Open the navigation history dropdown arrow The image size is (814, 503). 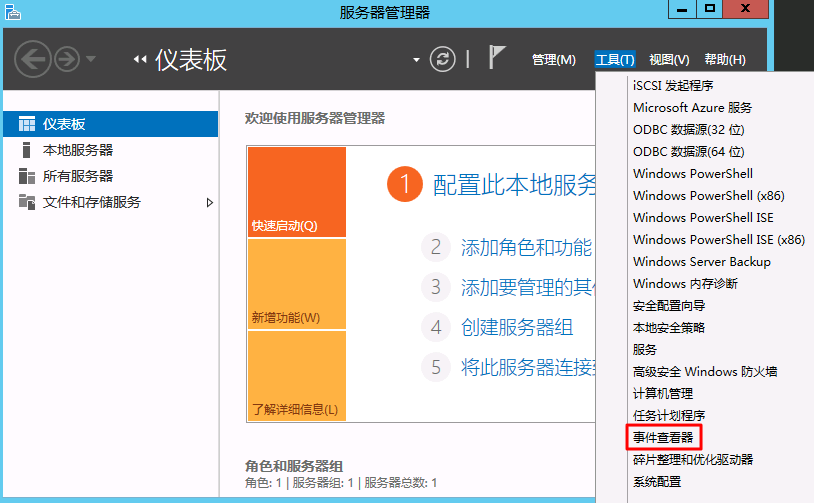pyautogui.click(x=91, y=59)
